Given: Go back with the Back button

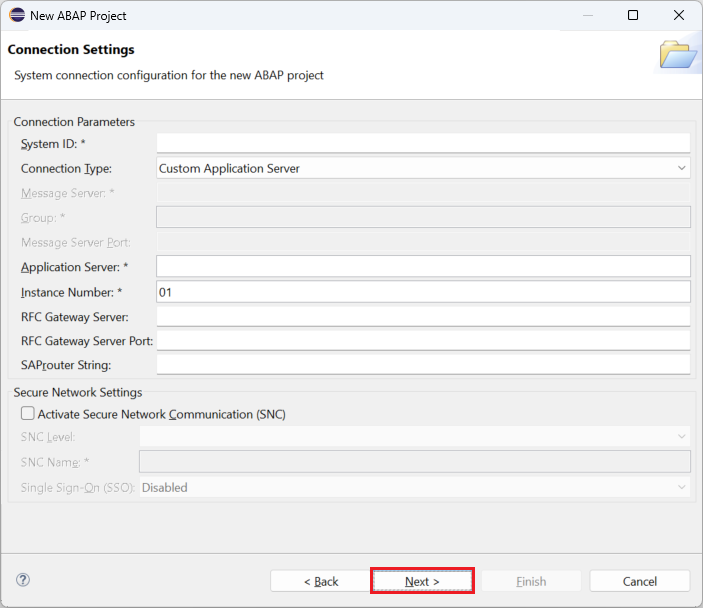Looking at the screenshot, I should pyautogui.click(x=320, y=581).
